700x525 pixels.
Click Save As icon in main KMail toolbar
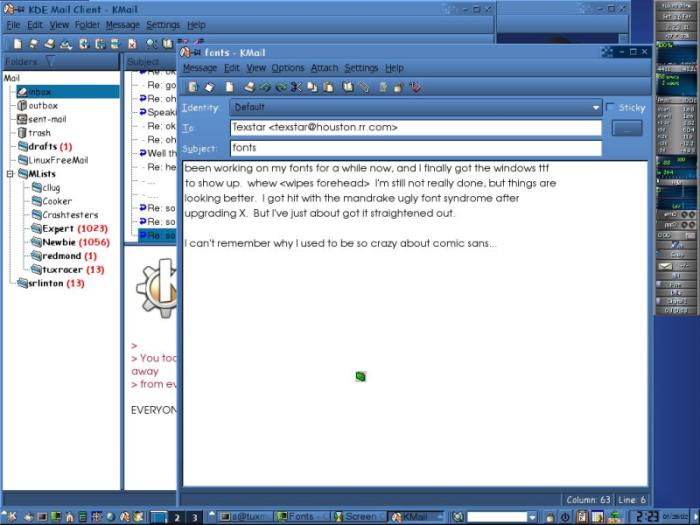click(x=33, y=43)
